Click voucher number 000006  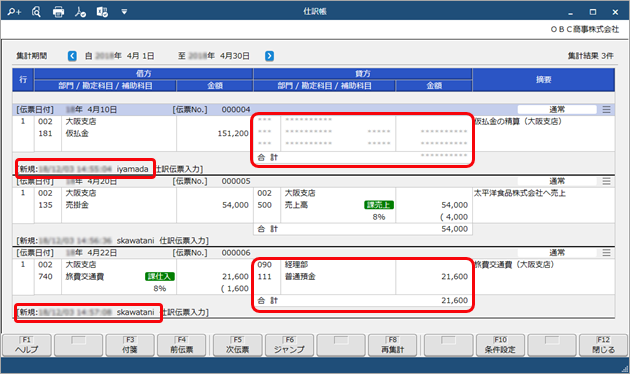coord(236,253)
